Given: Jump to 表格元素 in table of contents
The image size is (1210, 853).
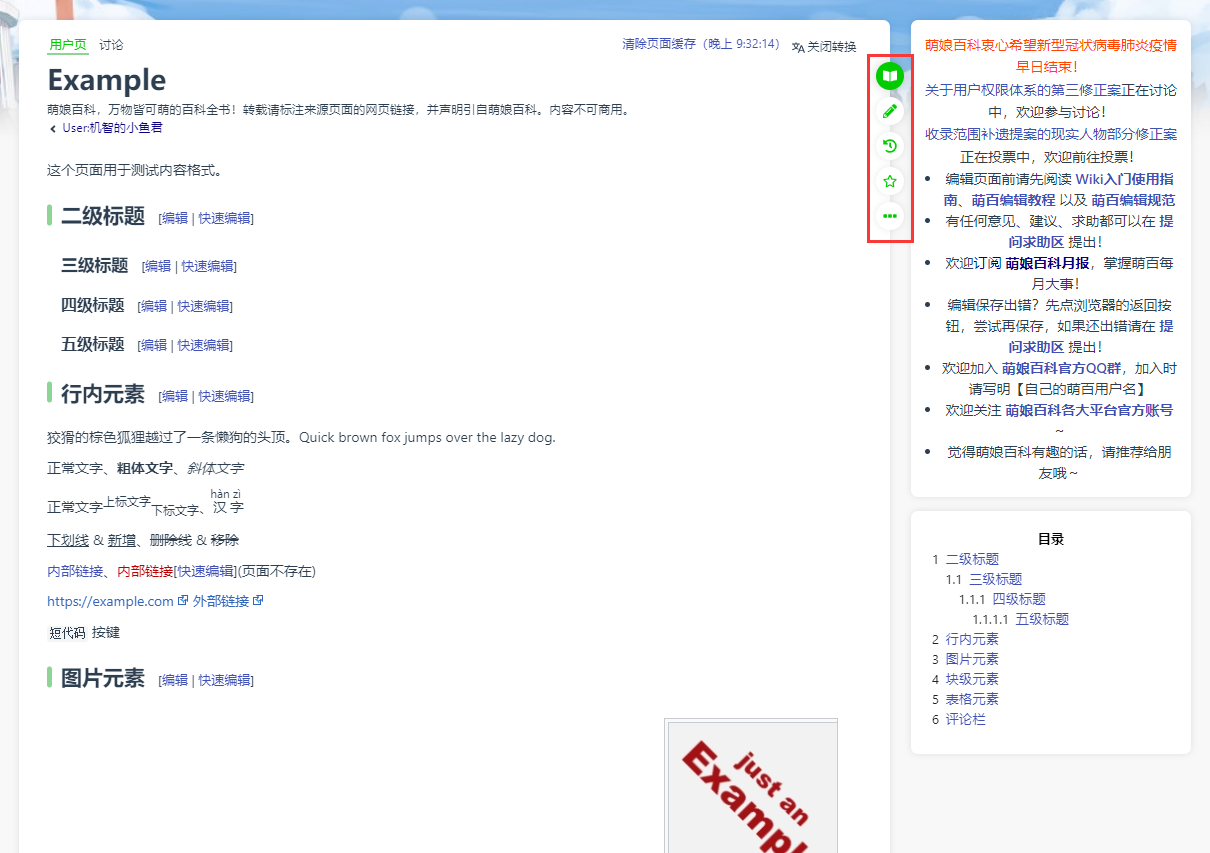Looking at the screenshot, I should tap(972, 699).
